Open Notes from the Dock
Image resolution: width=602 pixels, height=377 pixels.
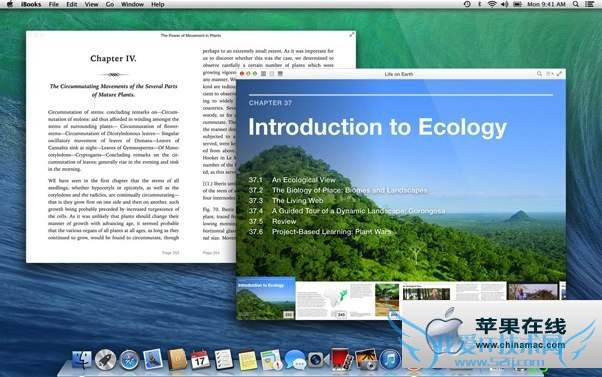tap(247, 360)
